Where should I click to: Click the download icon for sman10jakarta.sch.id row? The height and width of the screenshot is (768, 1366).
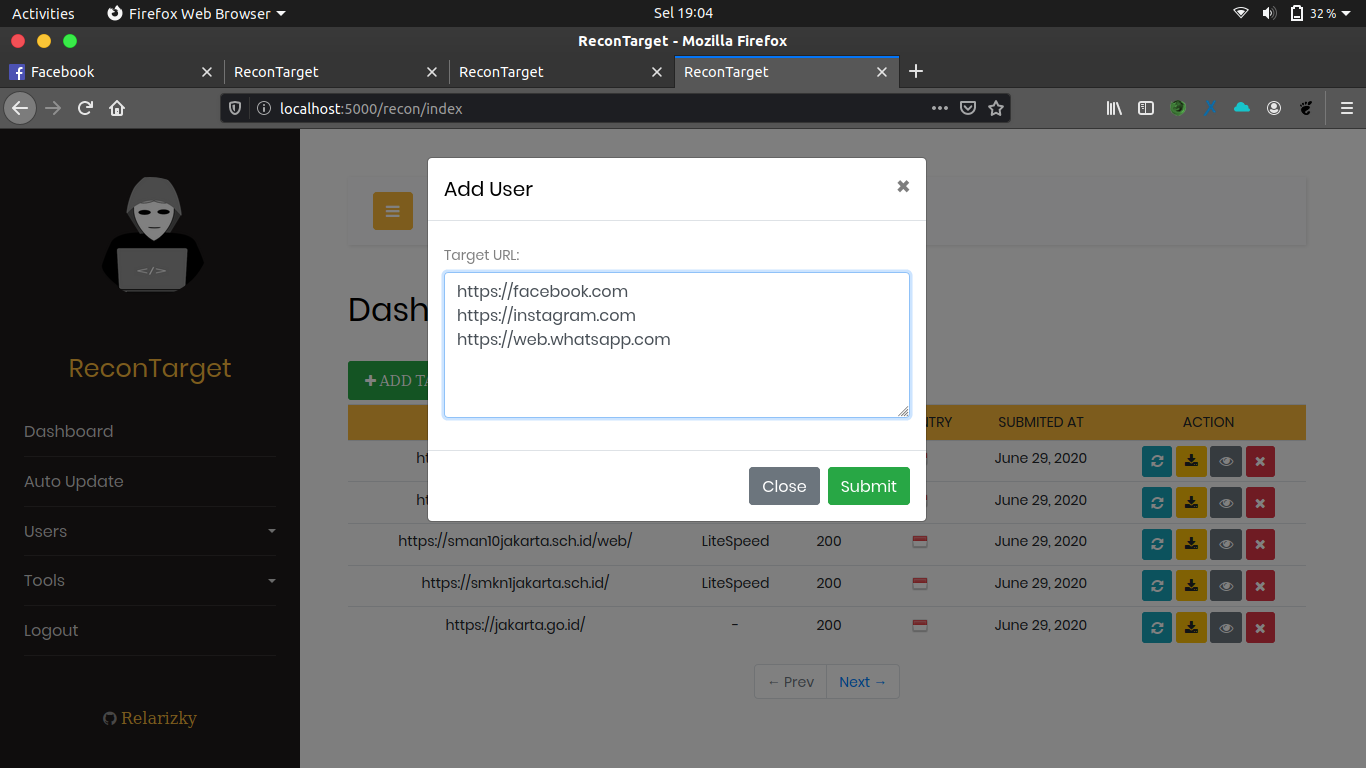pos(1191,545)
